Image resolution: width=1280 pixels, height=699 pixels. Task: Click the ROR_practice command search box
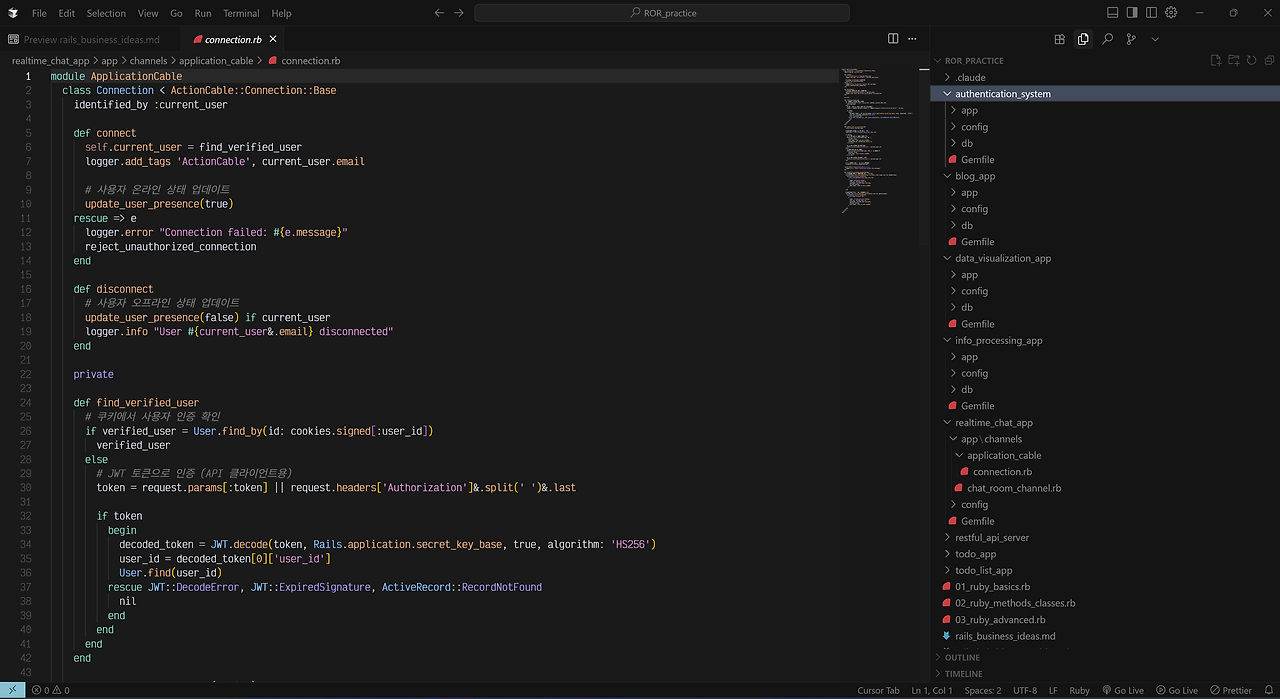click(x=662, y=13)
